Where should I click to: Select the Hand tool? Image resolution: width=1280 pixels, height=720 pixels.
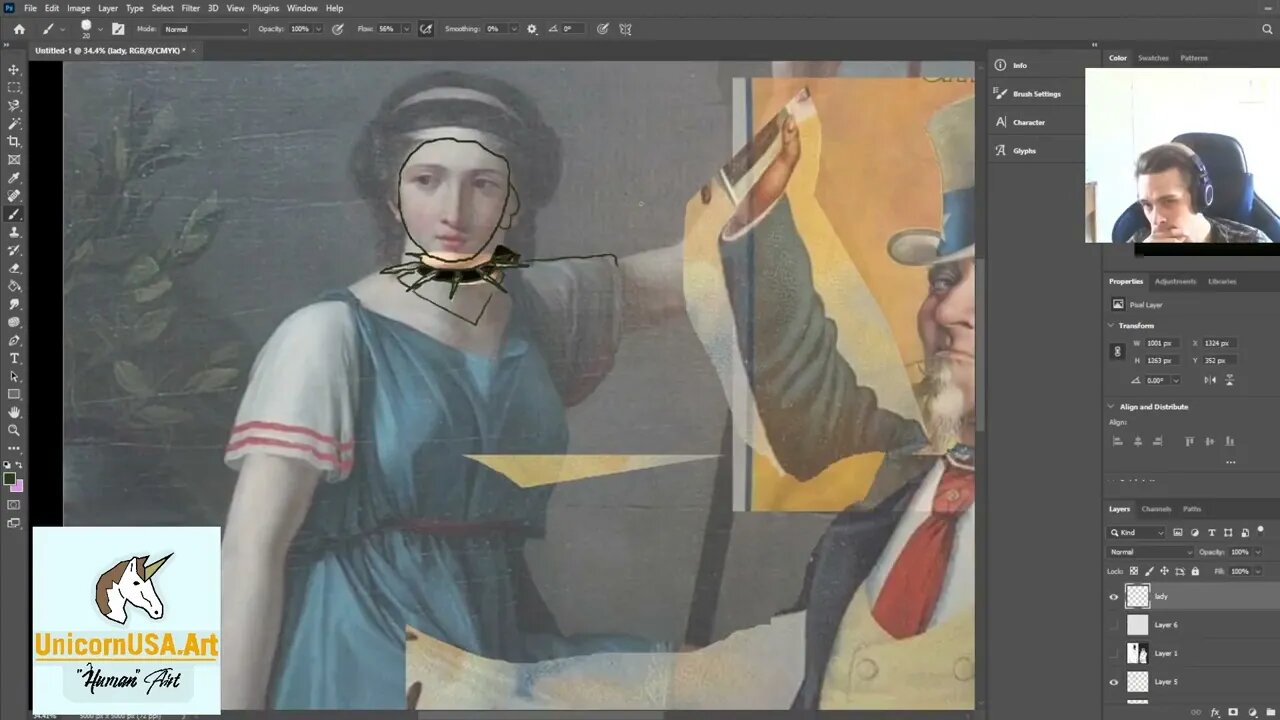click(14, 412)
